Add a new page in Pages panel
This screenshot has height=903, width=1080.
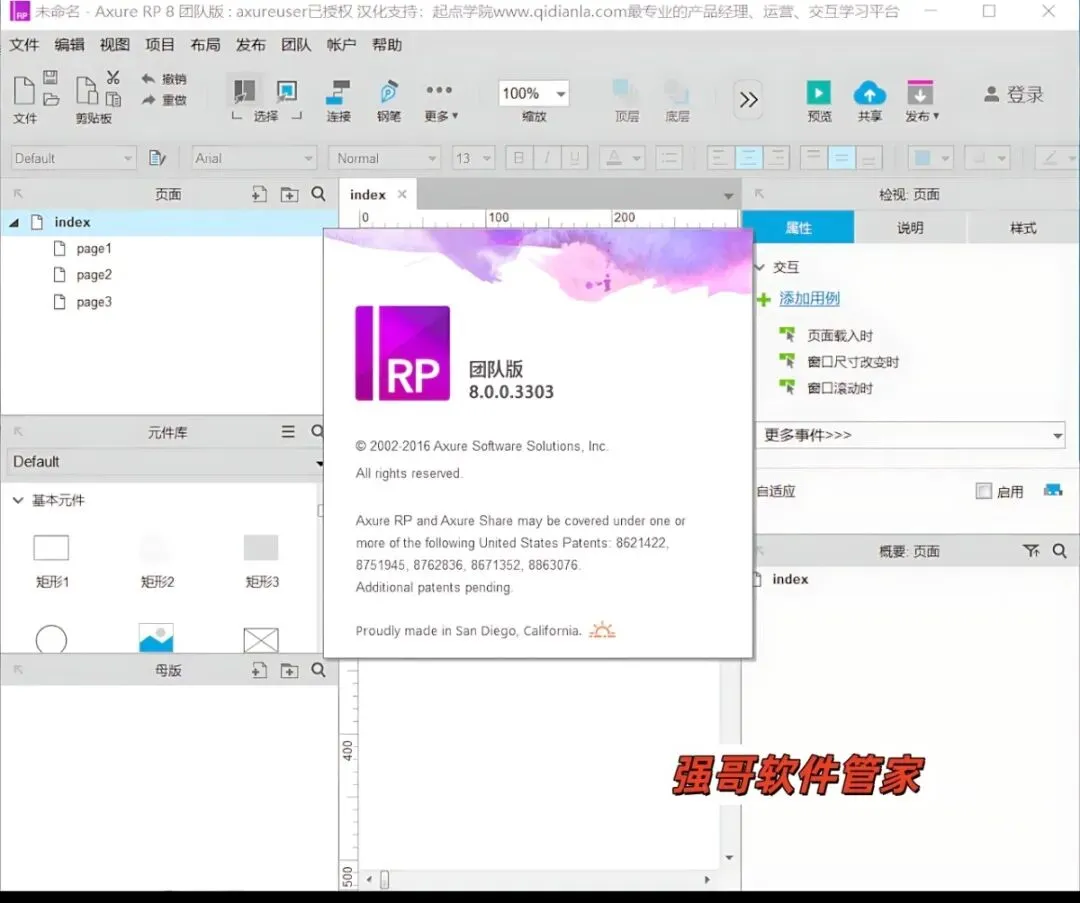259,194
